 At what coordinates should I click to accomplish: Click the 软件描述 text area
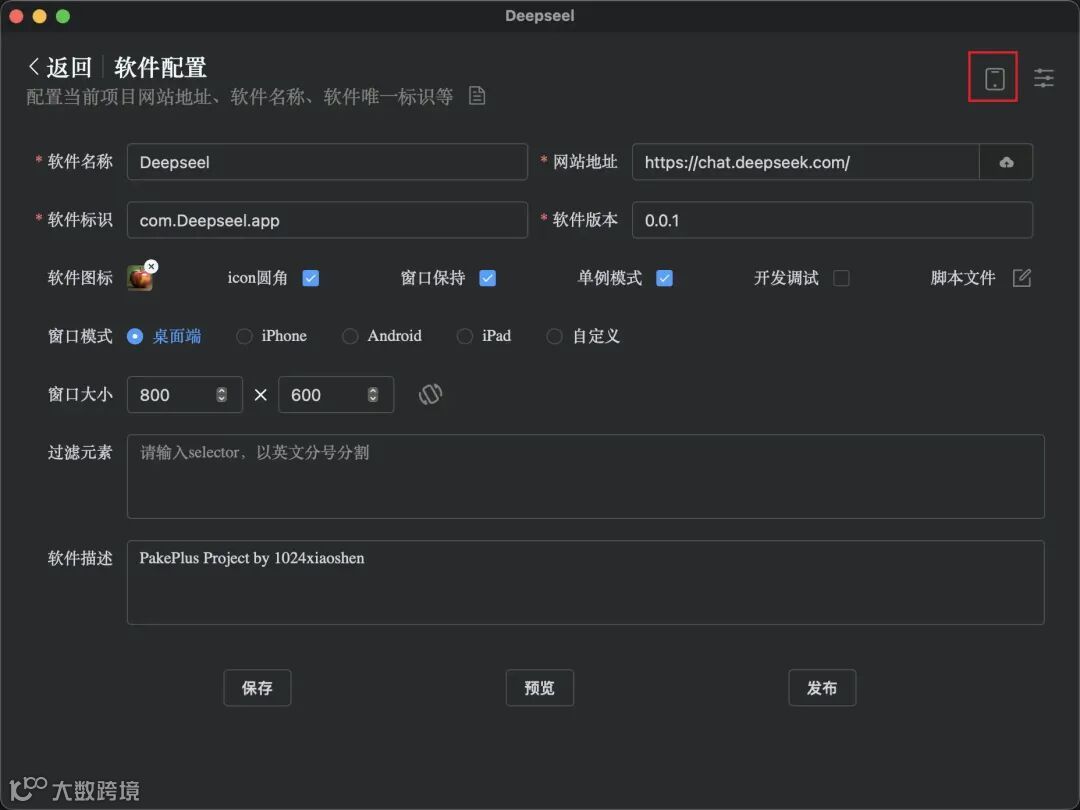click(x=585, y=582)
